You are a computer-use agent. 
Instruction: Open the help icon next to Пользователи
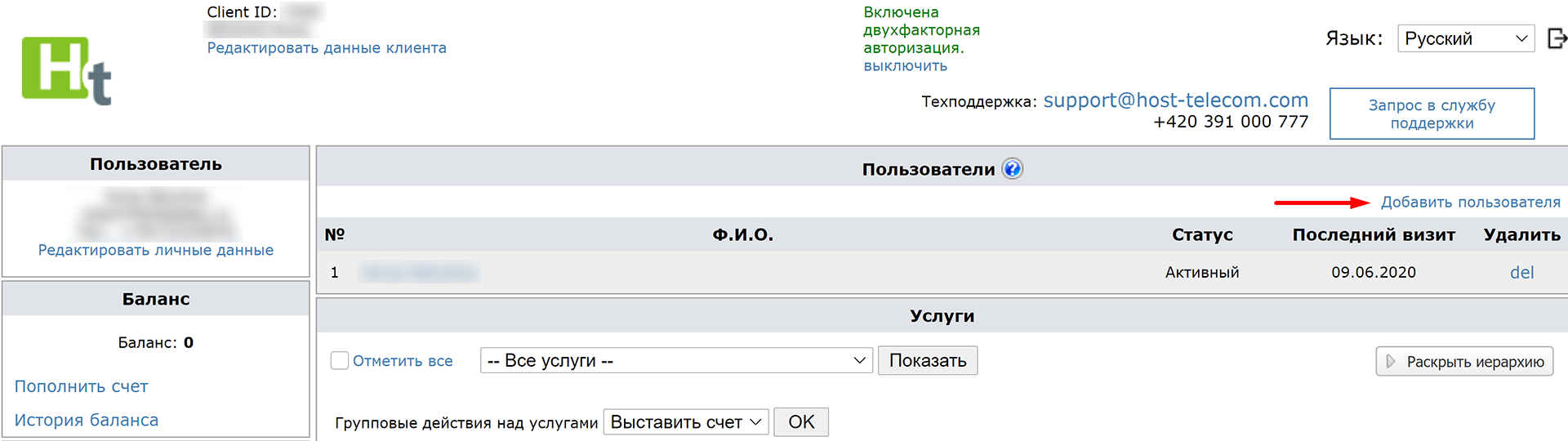click(x=1012, y=169)
